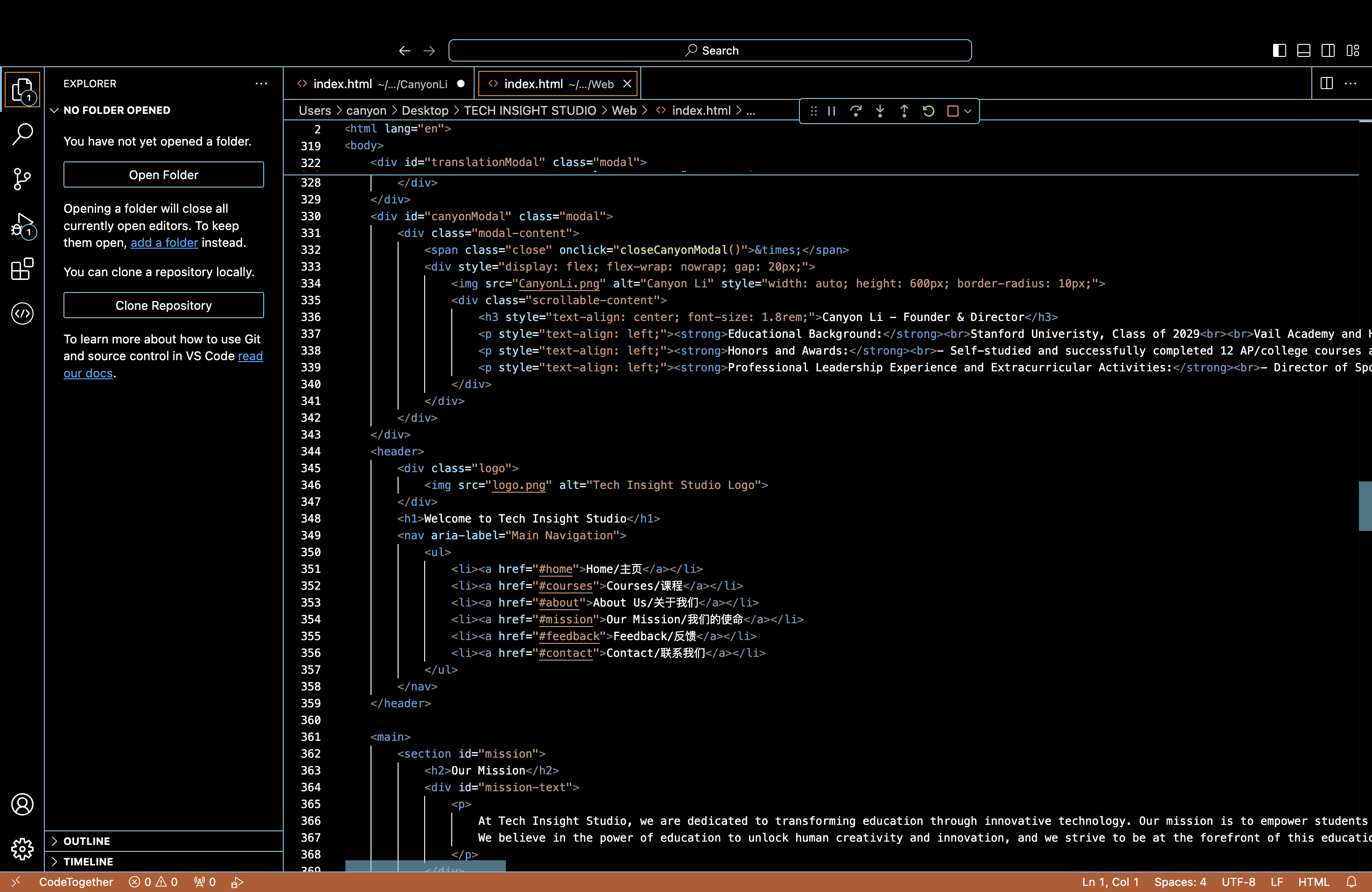Open notifications bell in status bar
Image resolution: width=1372 pixels, height=892 pixels.
click(x=1351, y=882)
